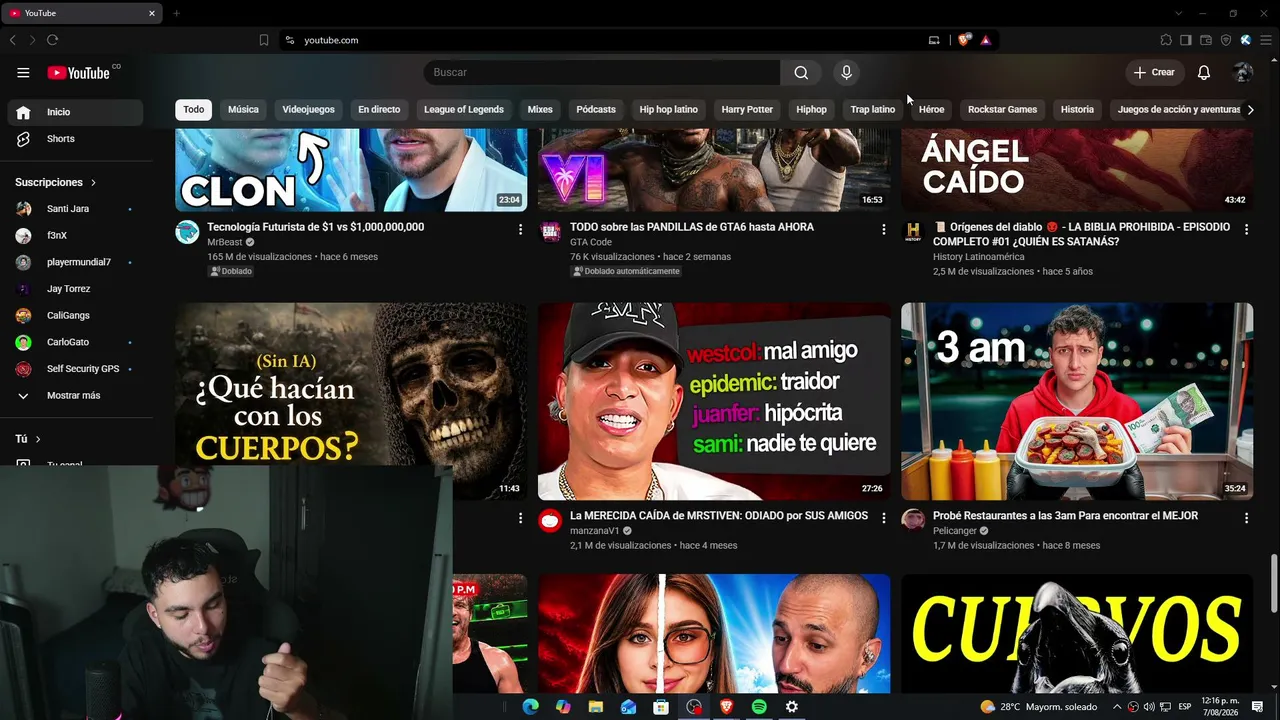The width and height of the screenshot is (1280, 720).
Task: Open History Latinoamérica channel avatar
Action: tap(913, 232)
